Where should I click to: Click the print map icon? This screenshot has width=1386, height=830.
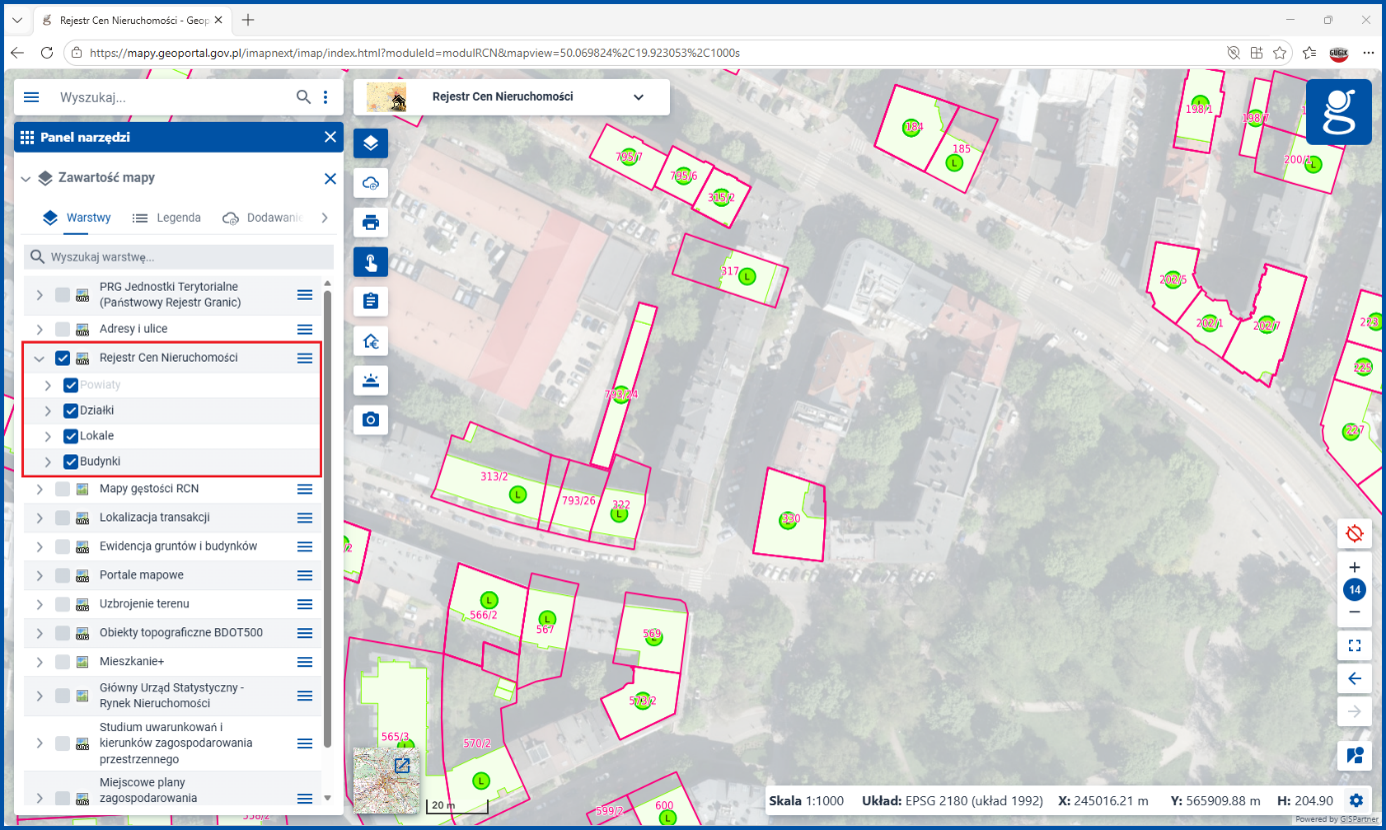[371, 222]
